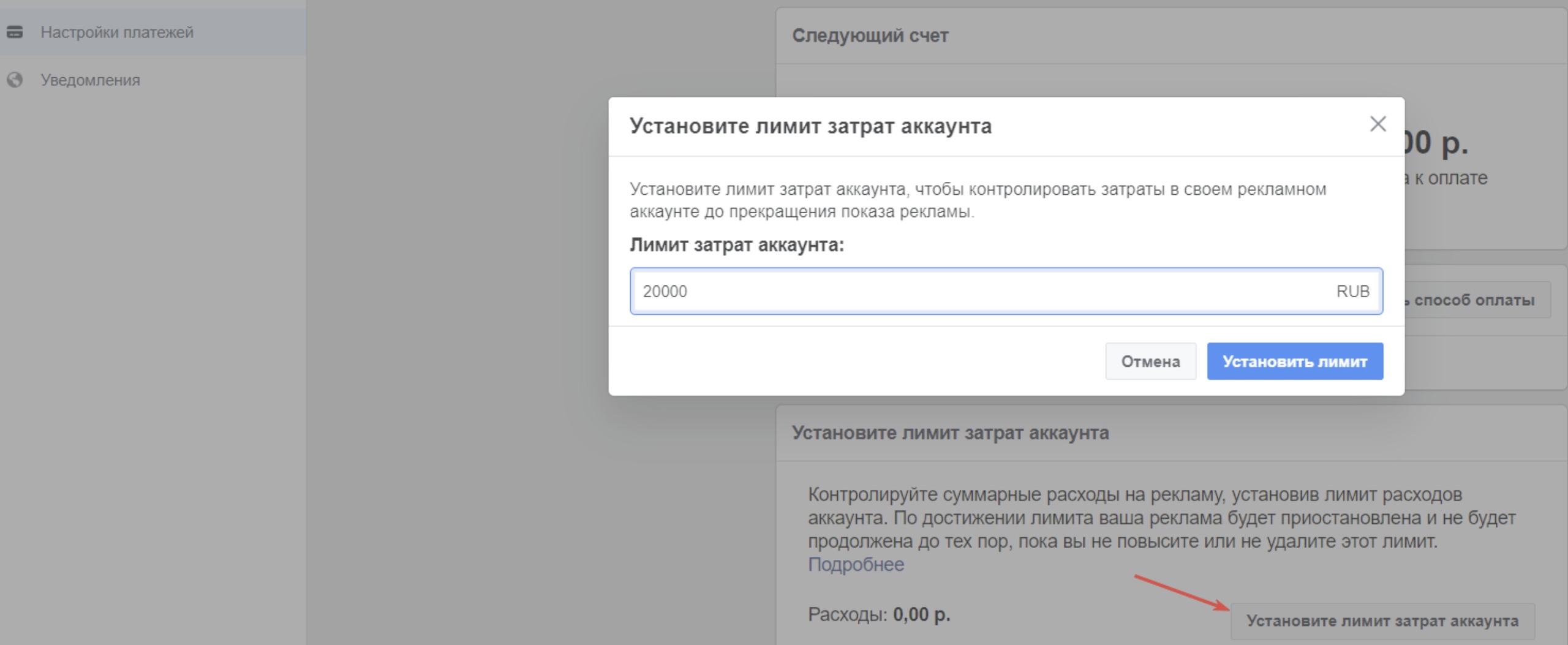
Task: Open the Подробнее link
Action: pos(855,564)
